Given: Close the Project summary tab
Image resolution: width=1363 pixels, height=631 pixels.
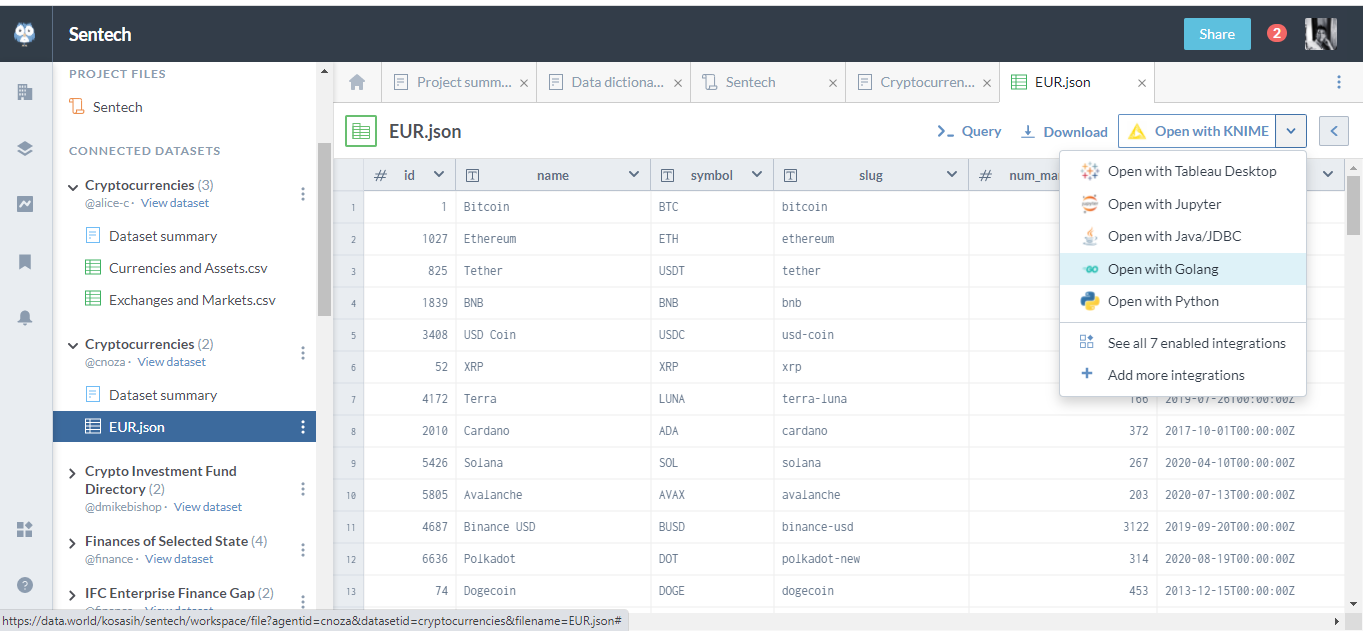Looking at the screenshot, I should [524, 83].
